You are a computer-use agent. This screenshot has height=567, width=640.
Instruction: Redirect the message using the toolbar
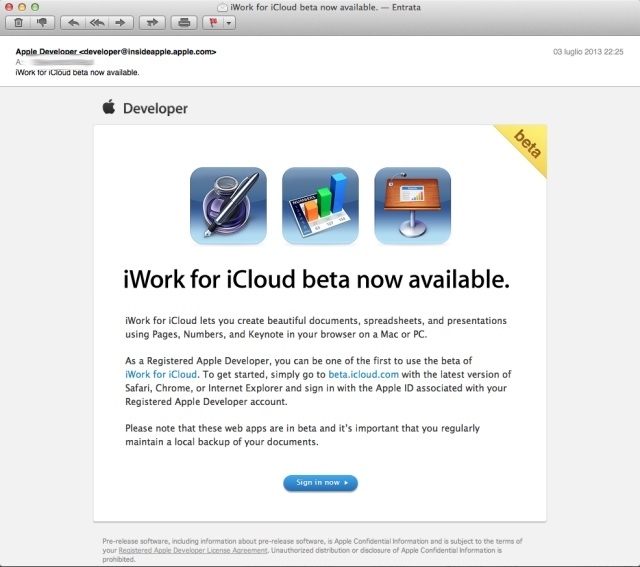pos(152,22)
